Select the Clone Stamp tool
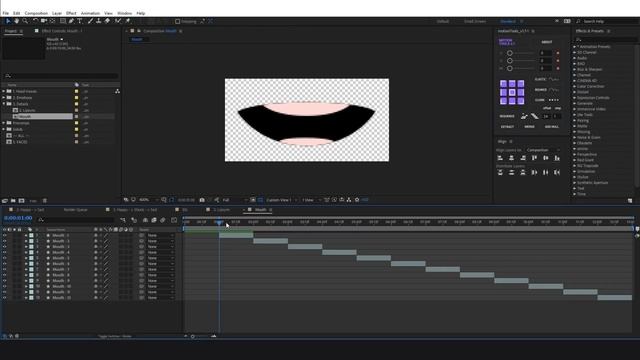Screen dimensions: 640x360 98,21
